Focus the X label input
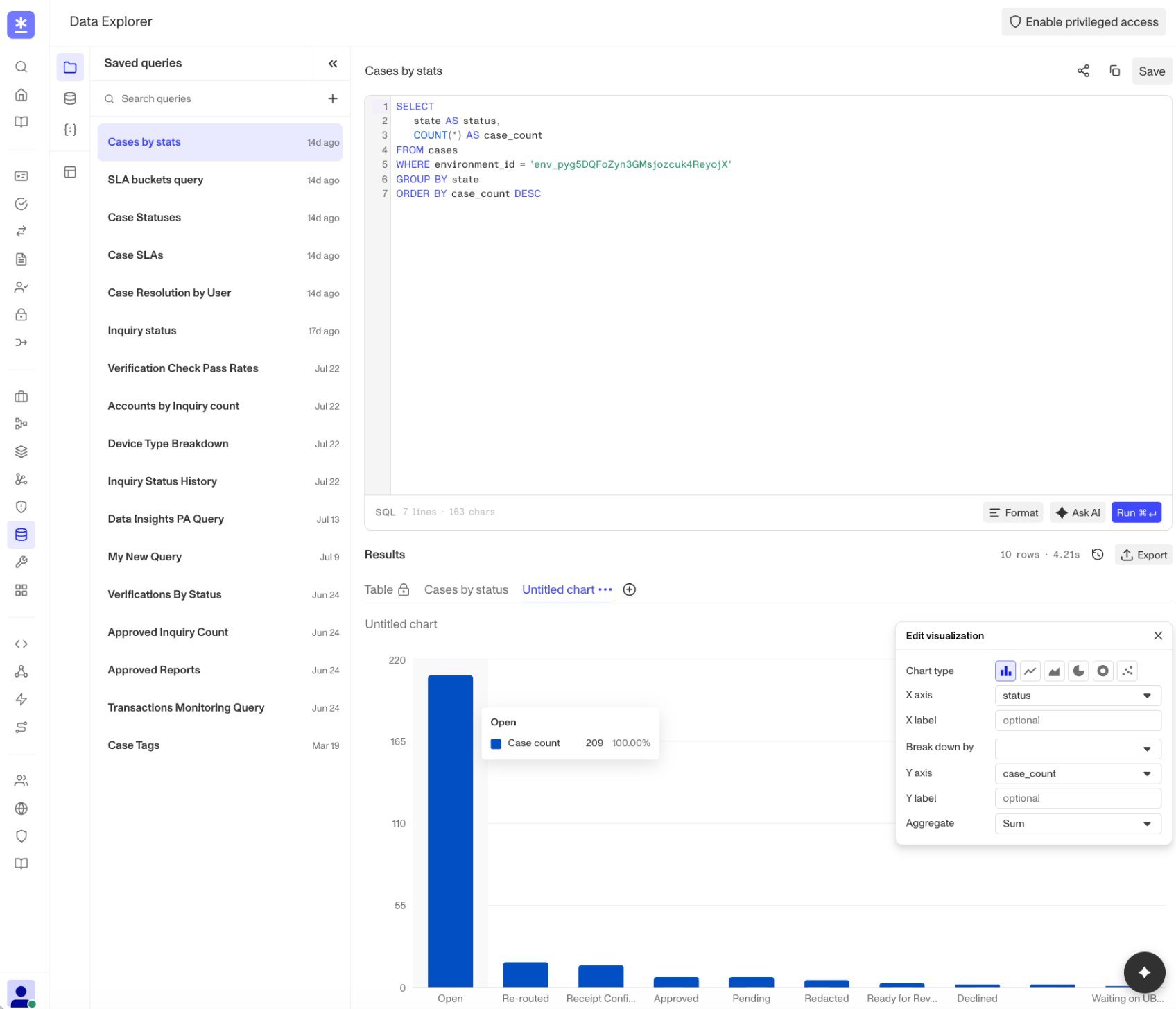1176x1009 pixels. [1078, 721]
